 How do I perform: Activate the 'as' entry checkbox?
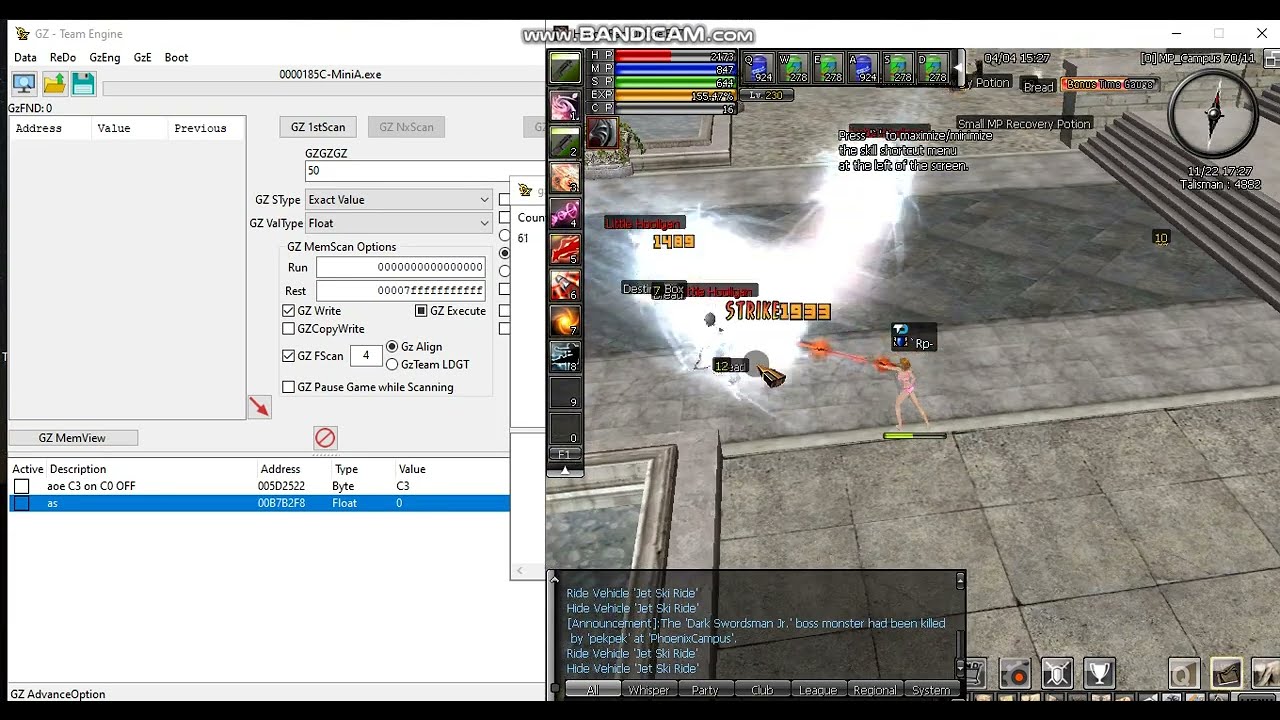click(21, 503)
